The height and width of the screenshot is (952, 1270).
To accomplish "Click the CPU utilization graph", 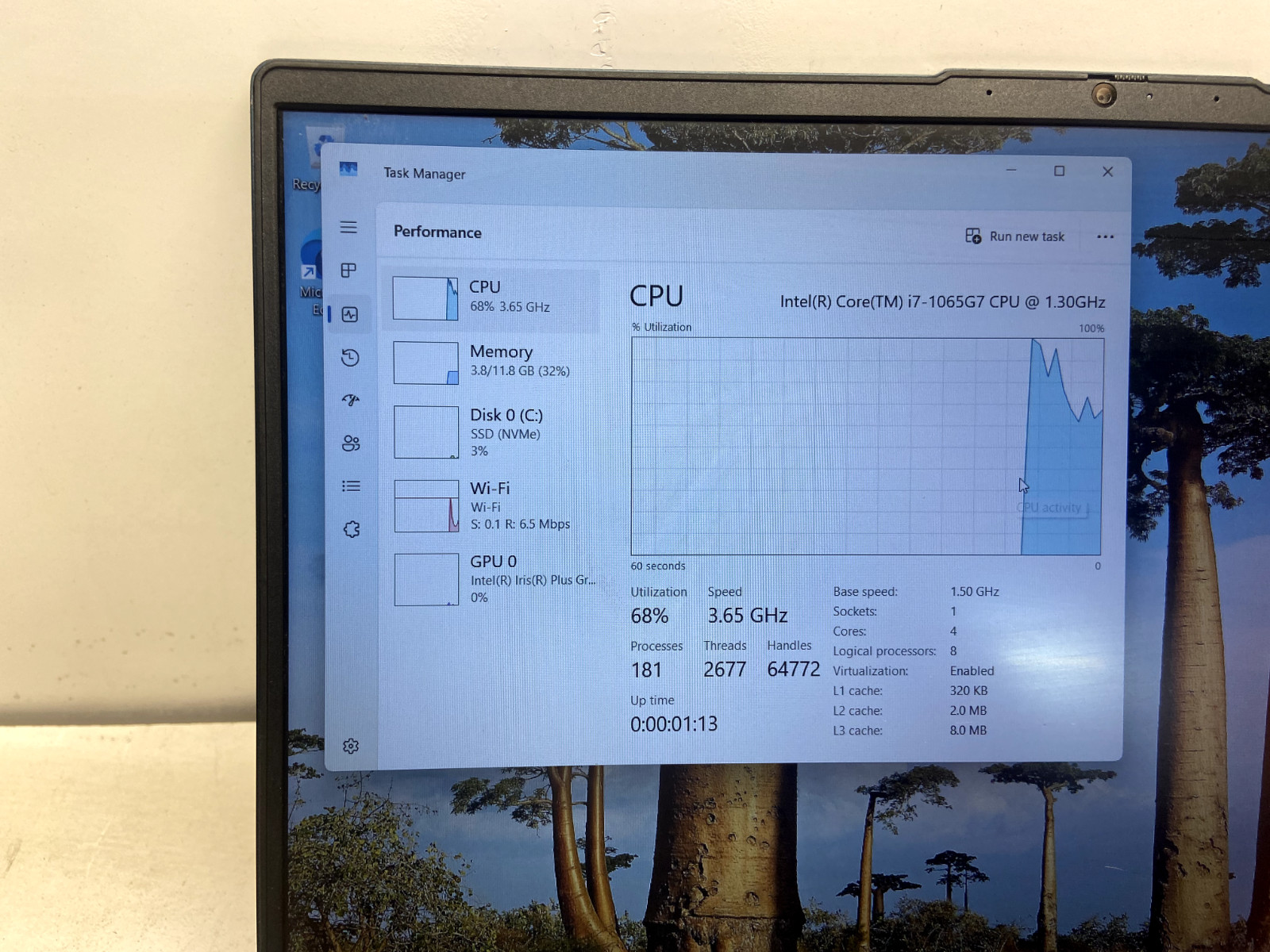I will [867, 447].
